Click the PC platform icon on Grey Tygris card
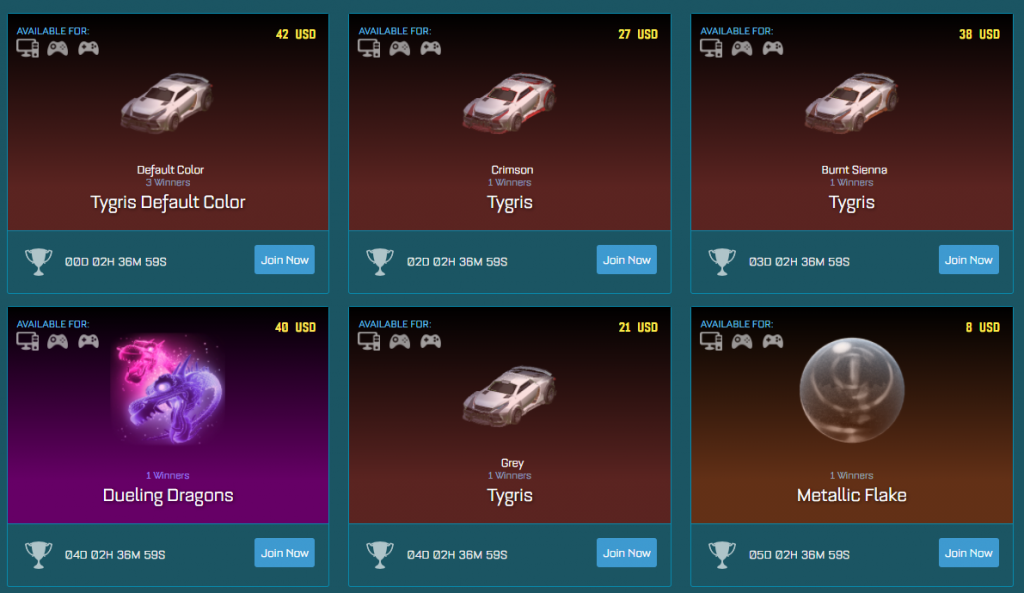Screen dimensions: 1024x593 369,341
